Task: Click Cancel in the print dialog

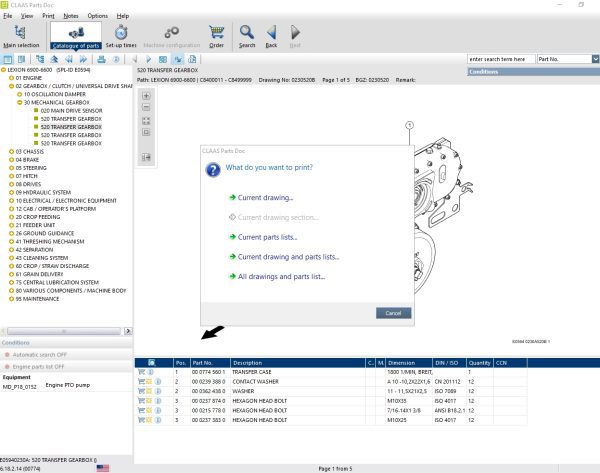Action: (x=392, y=313)
